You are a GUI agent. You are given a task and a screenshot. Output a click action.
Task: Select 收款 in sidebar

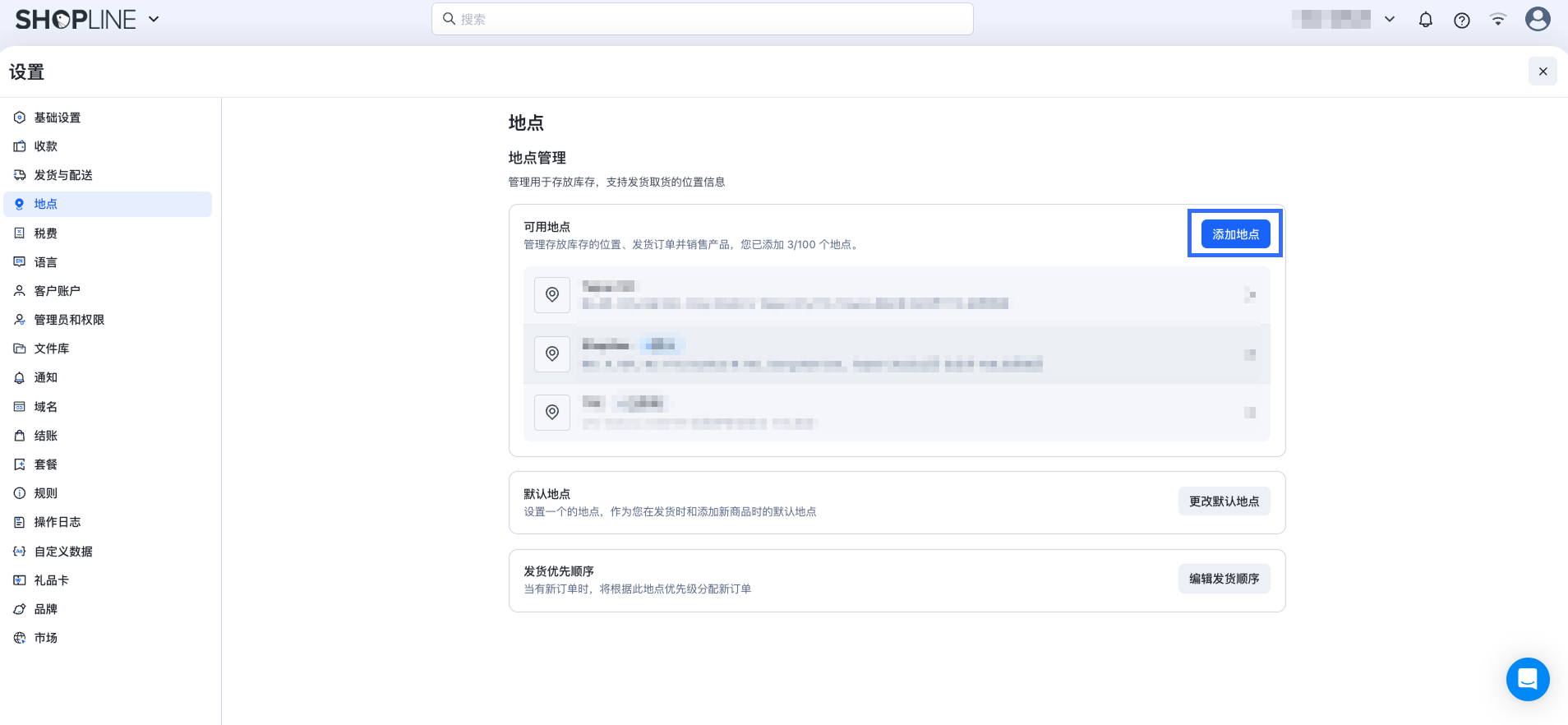[108, 146]
